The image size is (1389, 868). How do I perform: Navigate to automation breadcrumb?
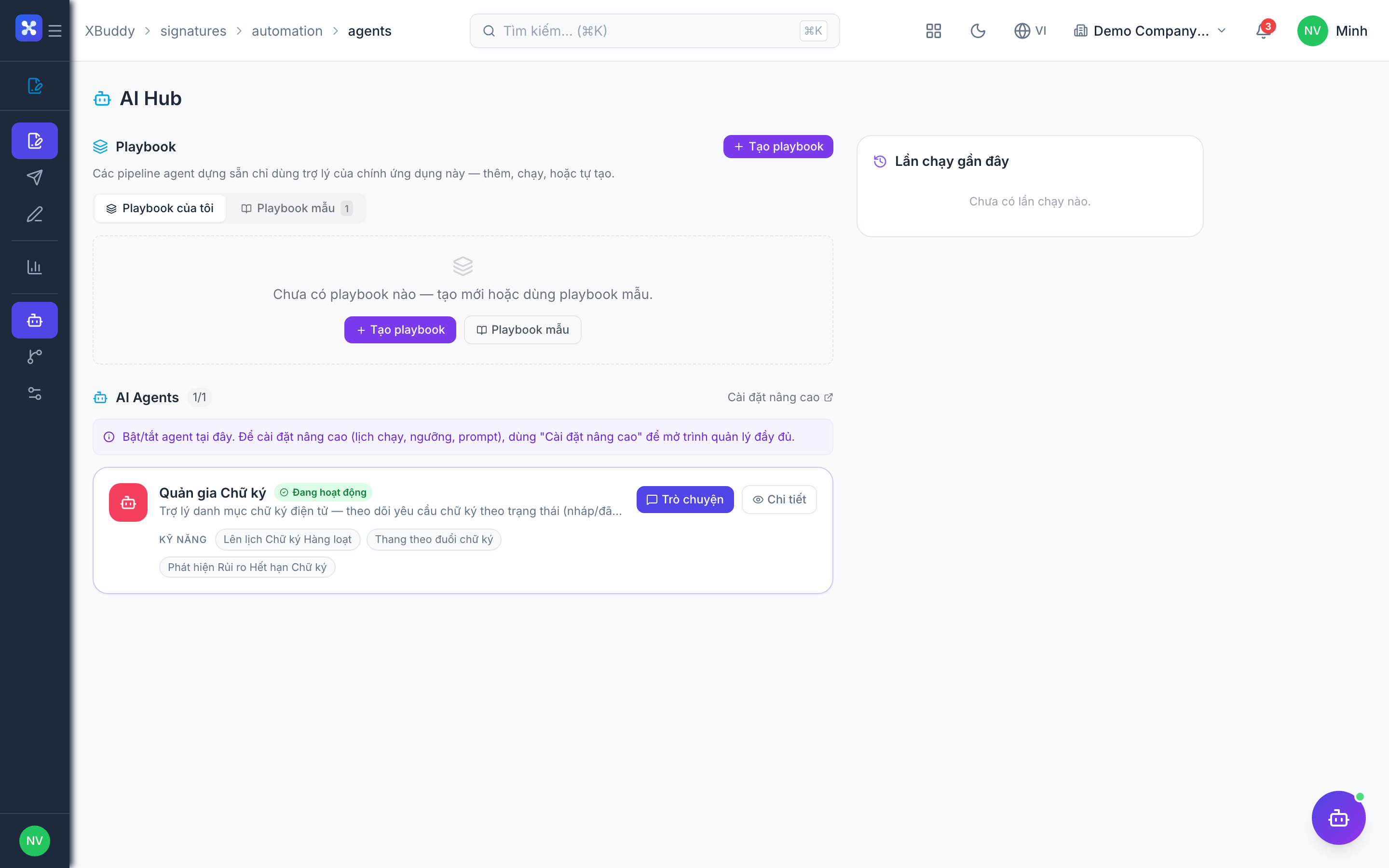coord(287,31)
